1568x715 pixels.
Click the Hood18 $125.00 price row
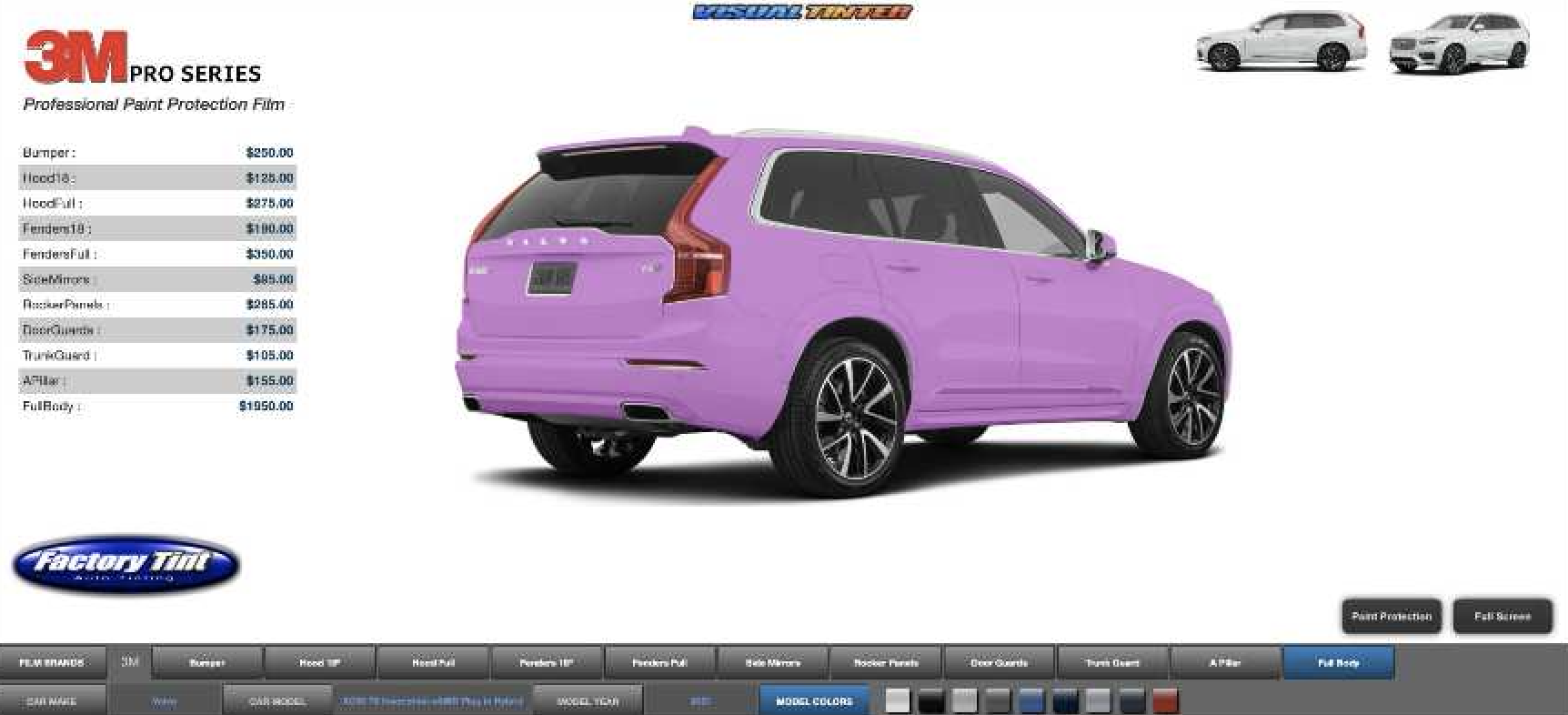tap(158, 178)
